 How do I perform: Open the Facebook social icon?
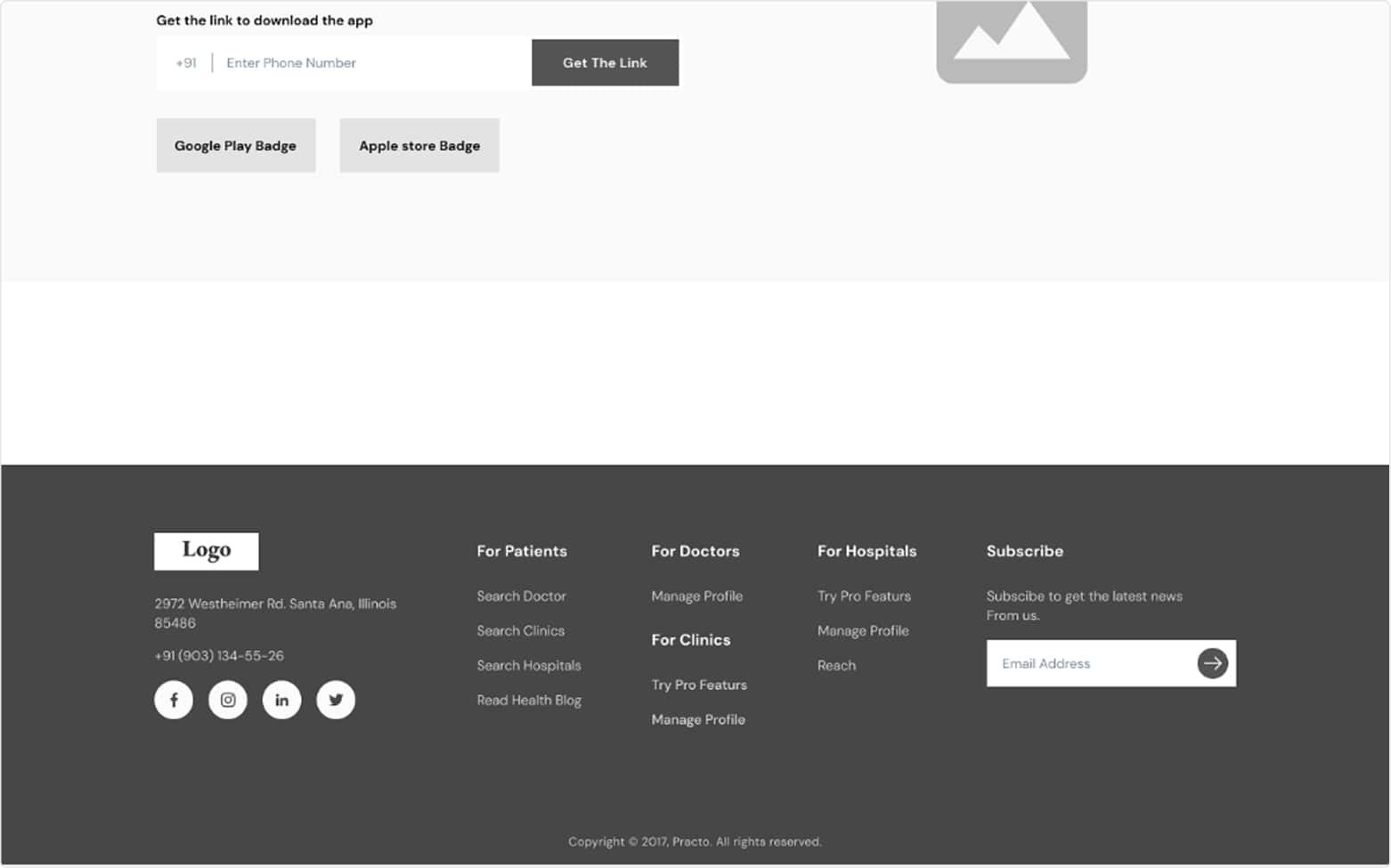[174, 700]
